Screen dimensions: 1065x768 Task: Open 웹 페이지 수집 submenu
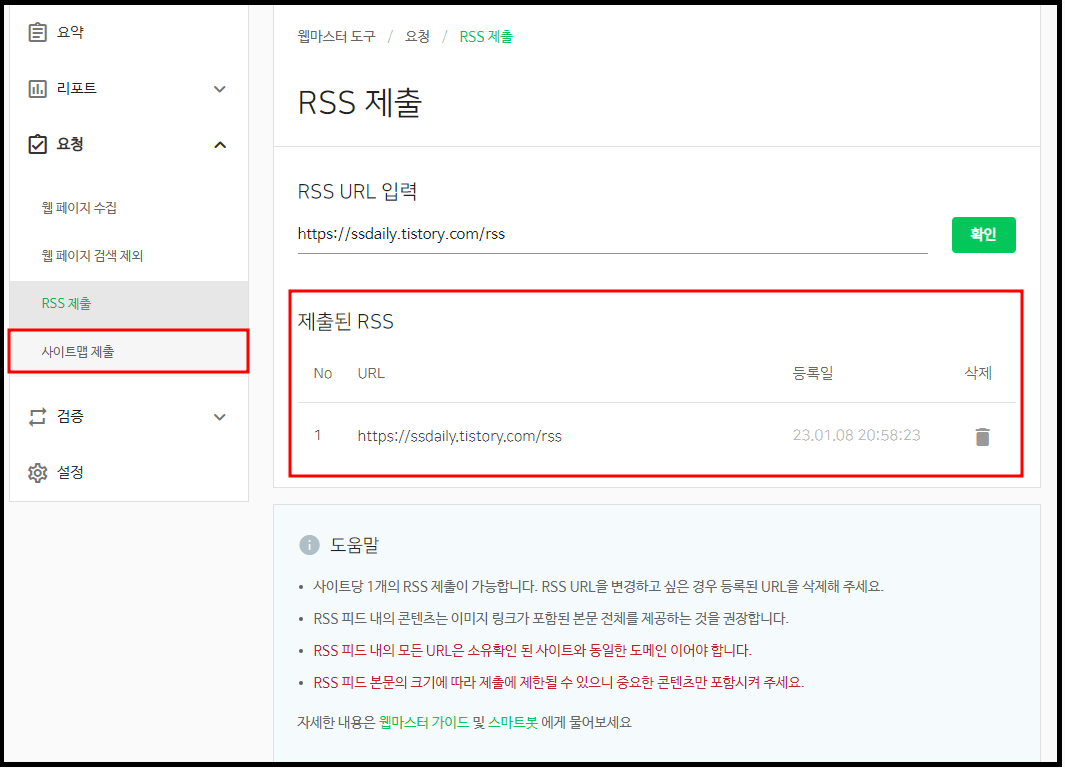point(79,208)
